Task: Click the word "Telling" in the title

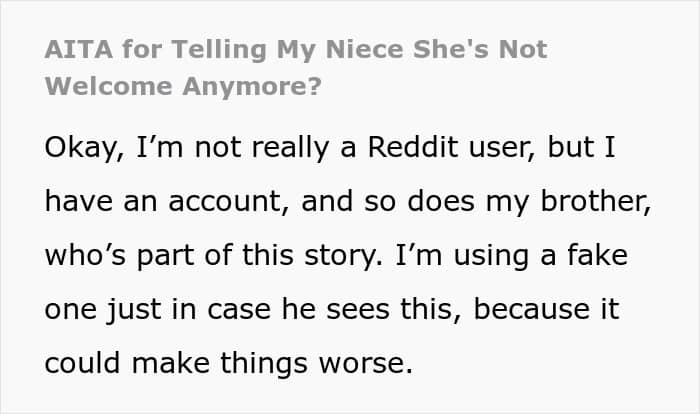Action: point(219,50)
